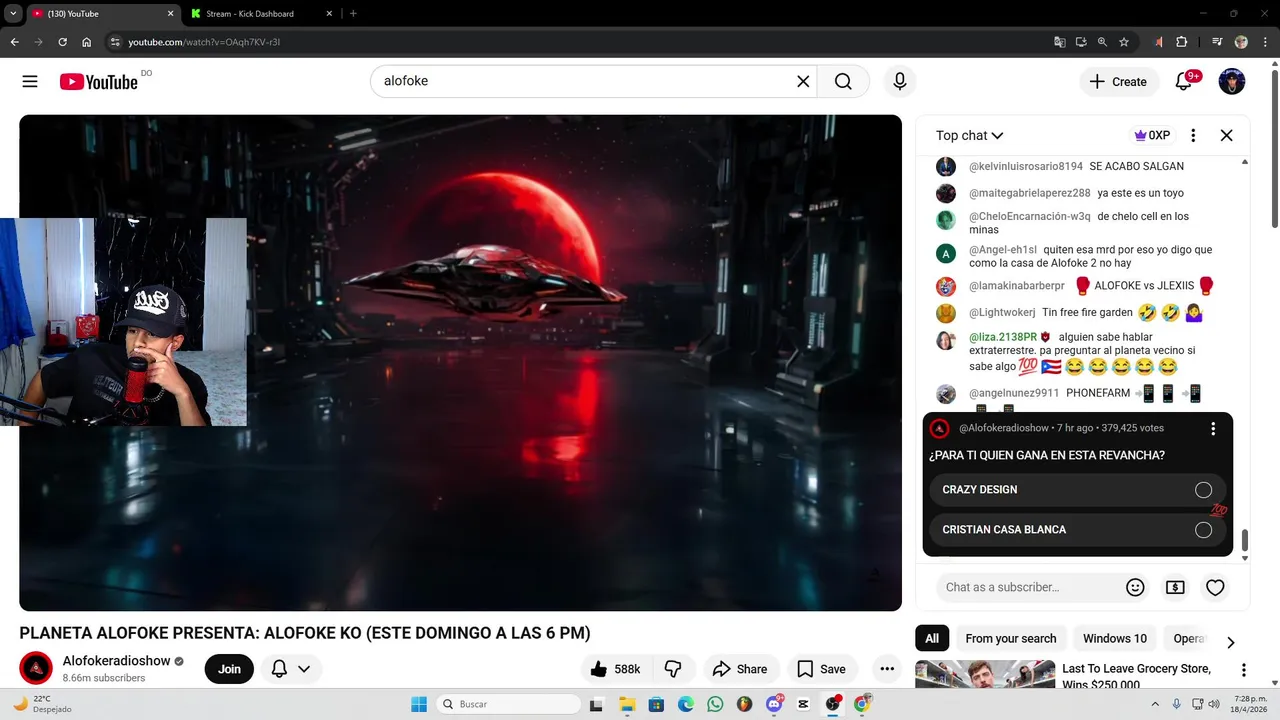1280x720 pixels.
Task: Click the @liza.2138PR chat username
Action: [1003, 337]
